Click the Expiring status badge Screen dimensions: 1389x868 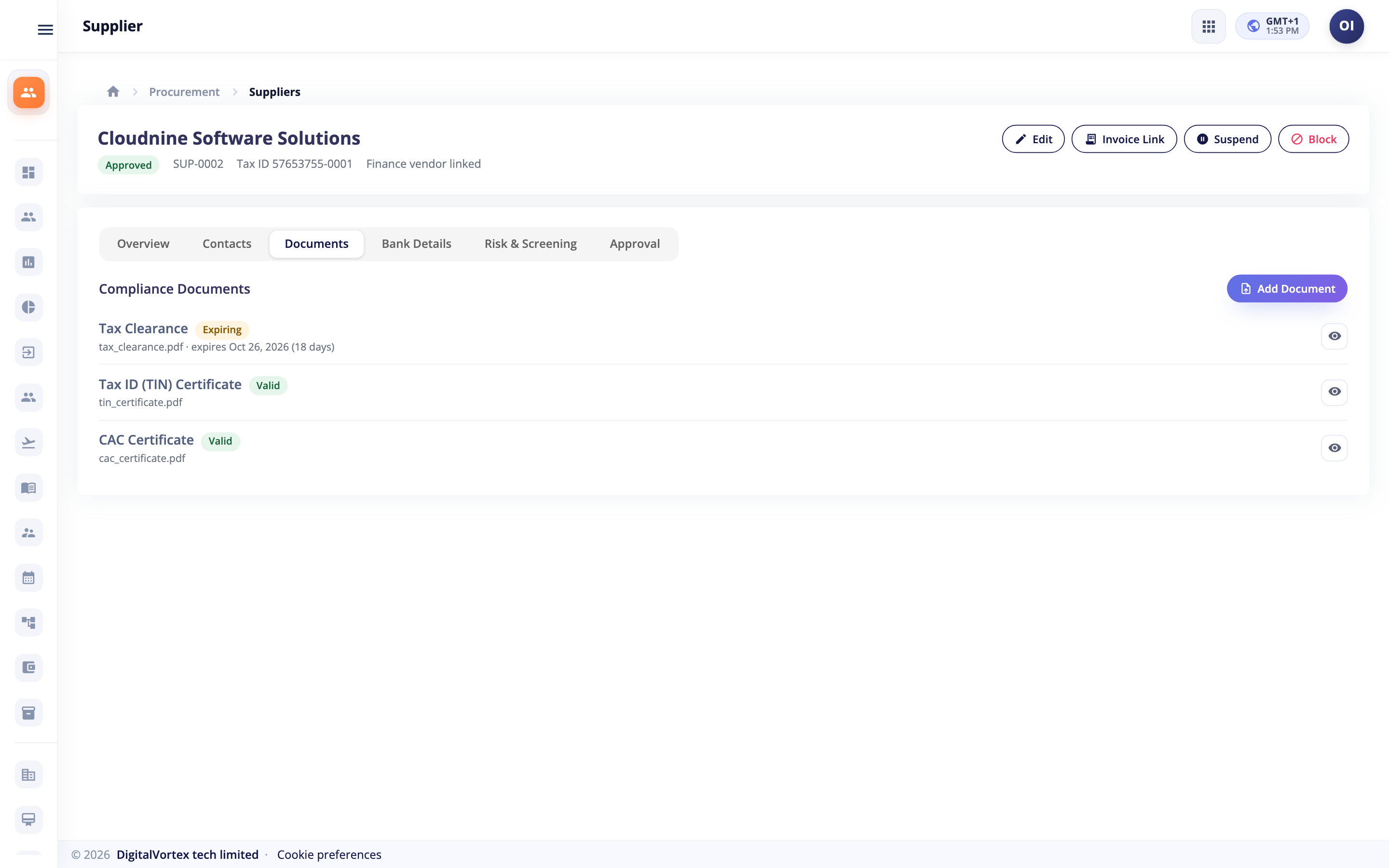pos(221,329)
